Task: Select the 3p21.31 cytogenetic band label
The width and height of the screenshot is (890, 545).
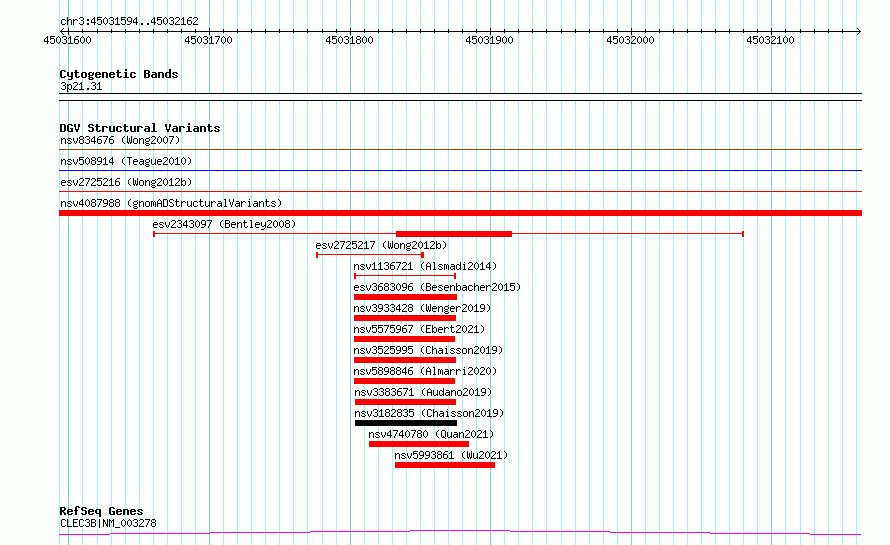Action: point(80,87)
